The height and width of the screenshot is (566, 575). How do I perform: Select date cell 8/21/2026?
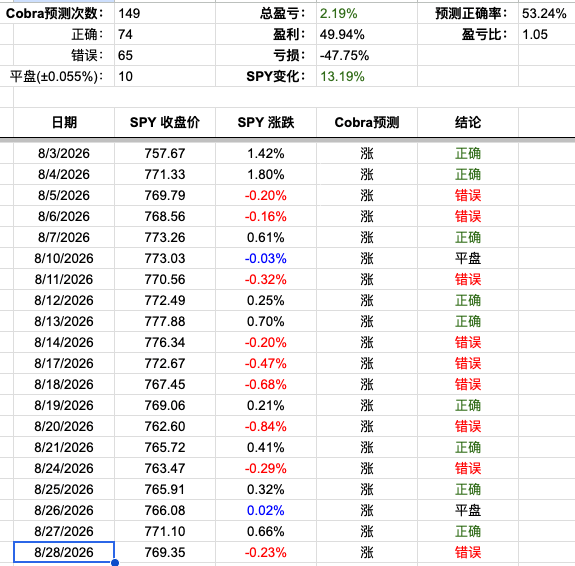click(x=64, y=447)
